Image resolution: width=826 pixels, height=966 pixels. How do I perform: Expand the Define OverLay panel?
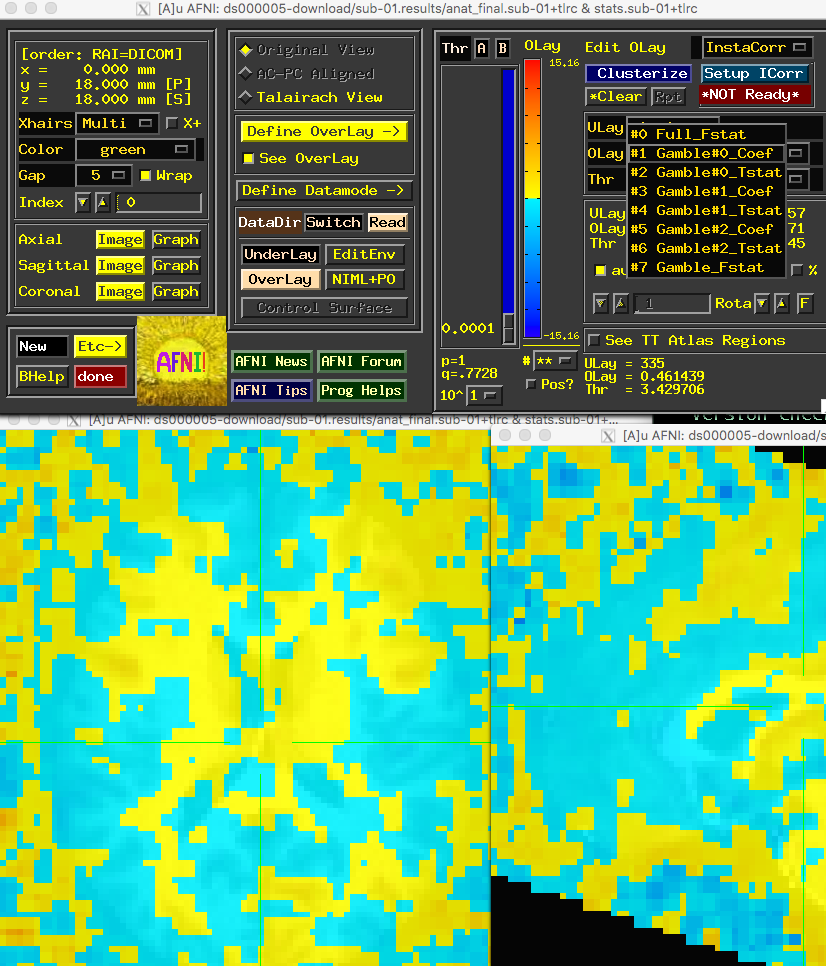point(324,131)
